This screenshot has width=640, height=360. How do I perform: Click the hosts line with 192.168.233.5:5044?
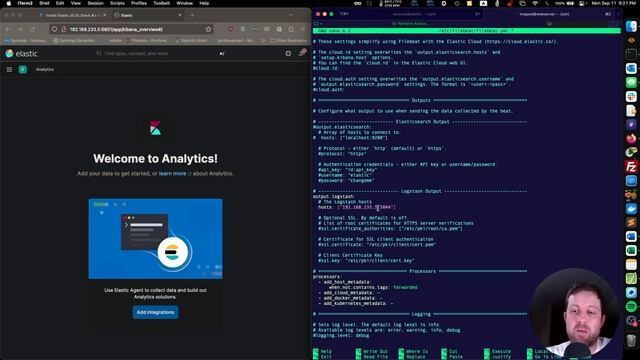[x=357, y=207]
